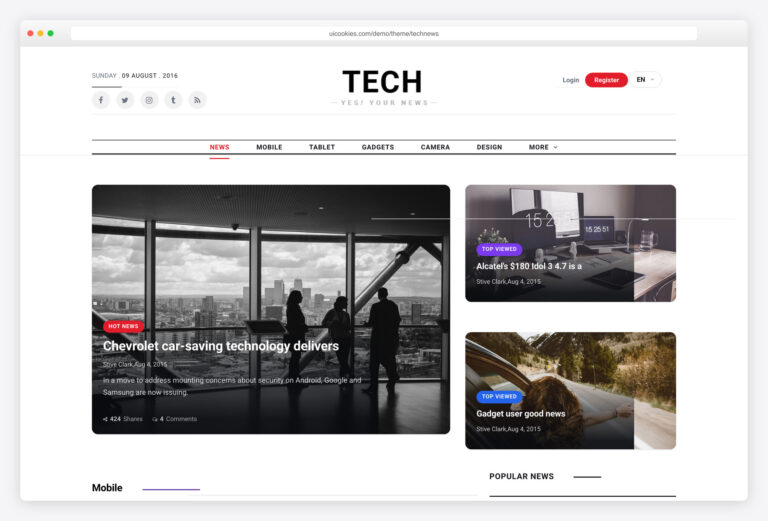Image resolution: width=768 pixels, height=521 pixels.
Task: Click the Login link
Action: tap(570, 80)
